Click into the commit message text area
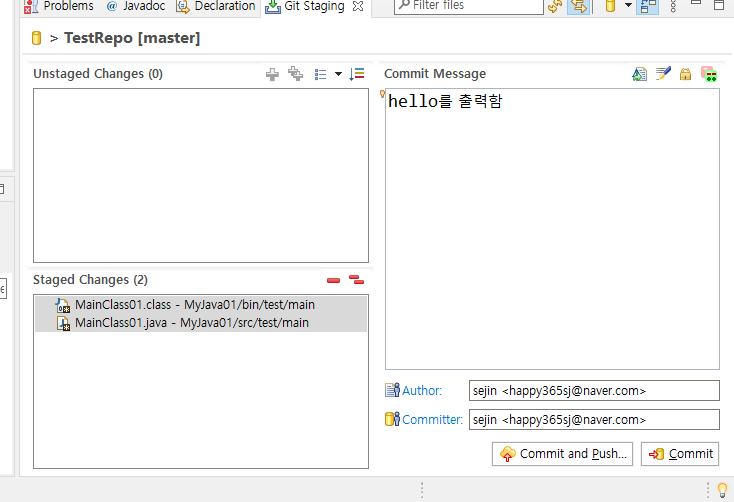Screen dimensions: 734x502 pos(552,229)
